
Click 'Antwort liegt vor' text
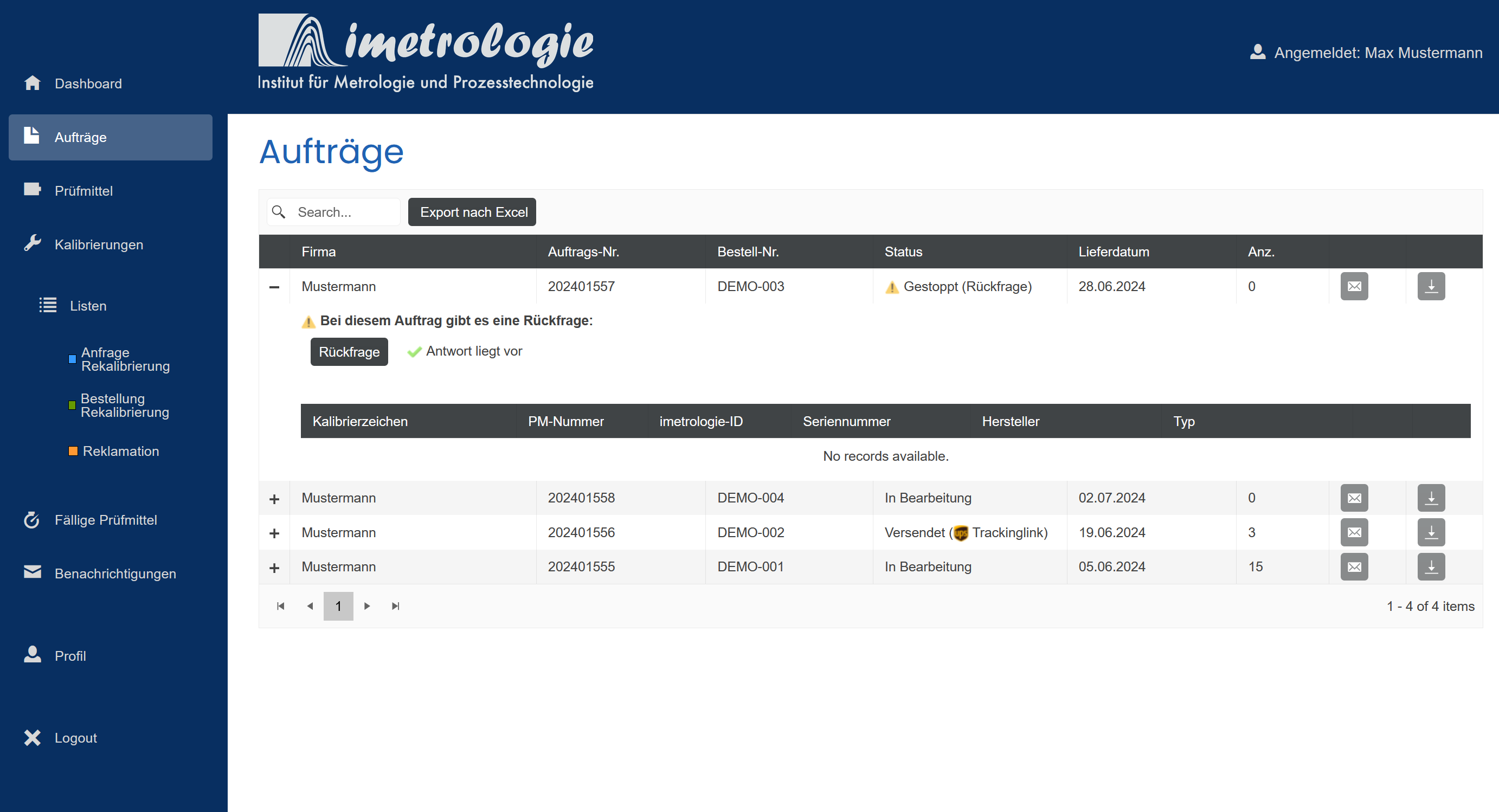click(474, 351)
